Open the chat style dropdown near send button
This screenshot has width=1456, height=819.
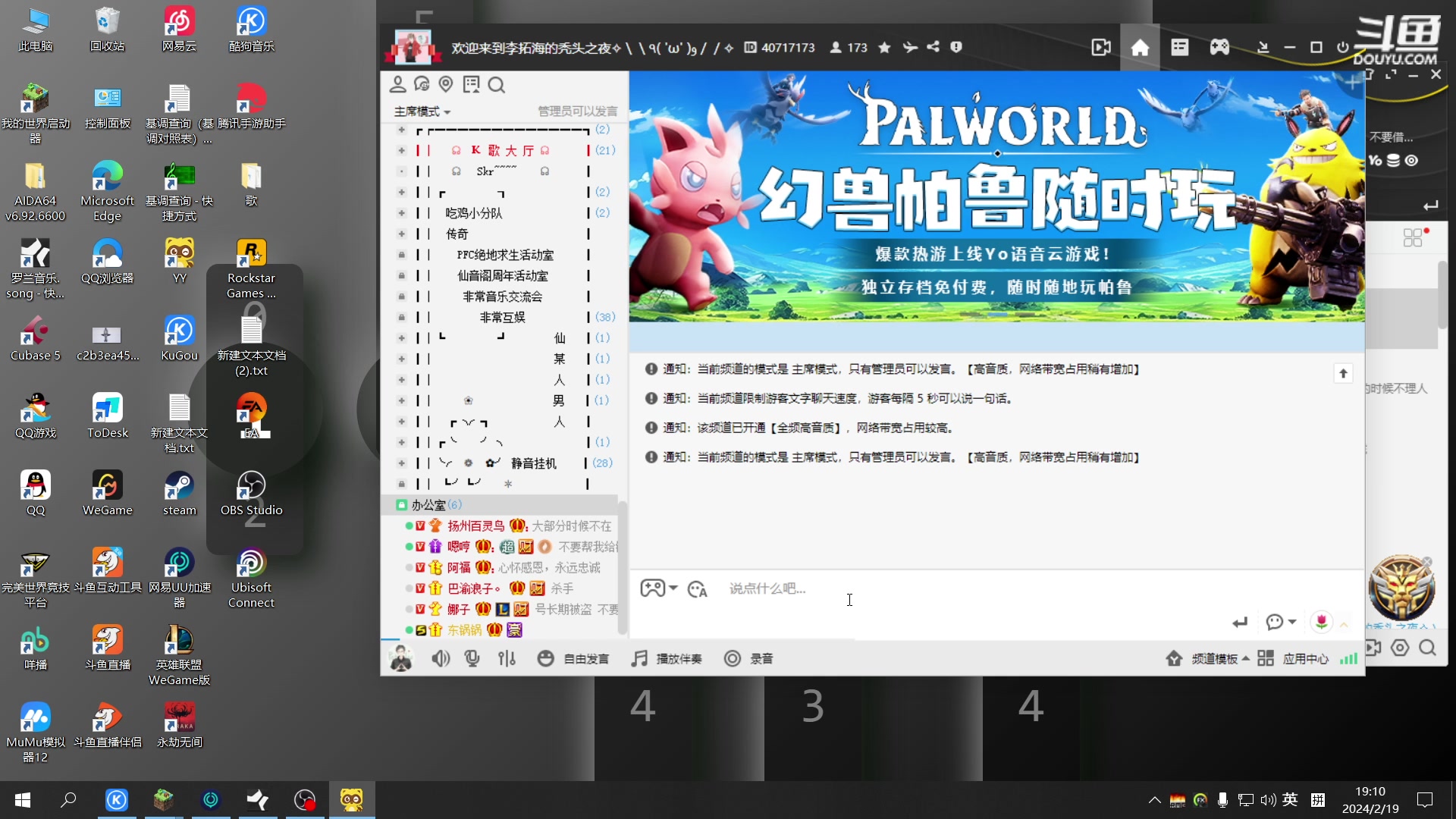(x=1281, y=622)
